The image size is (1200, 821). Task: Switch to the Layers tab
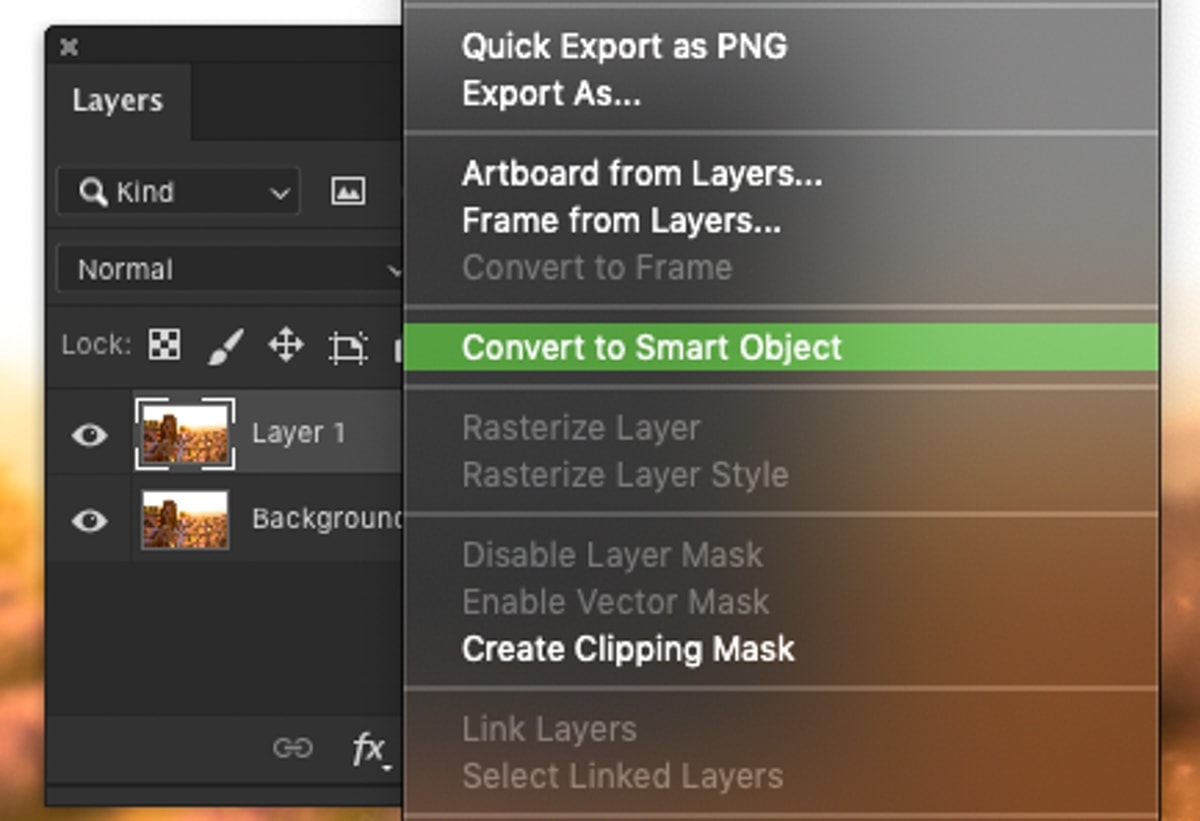[117, 101]
